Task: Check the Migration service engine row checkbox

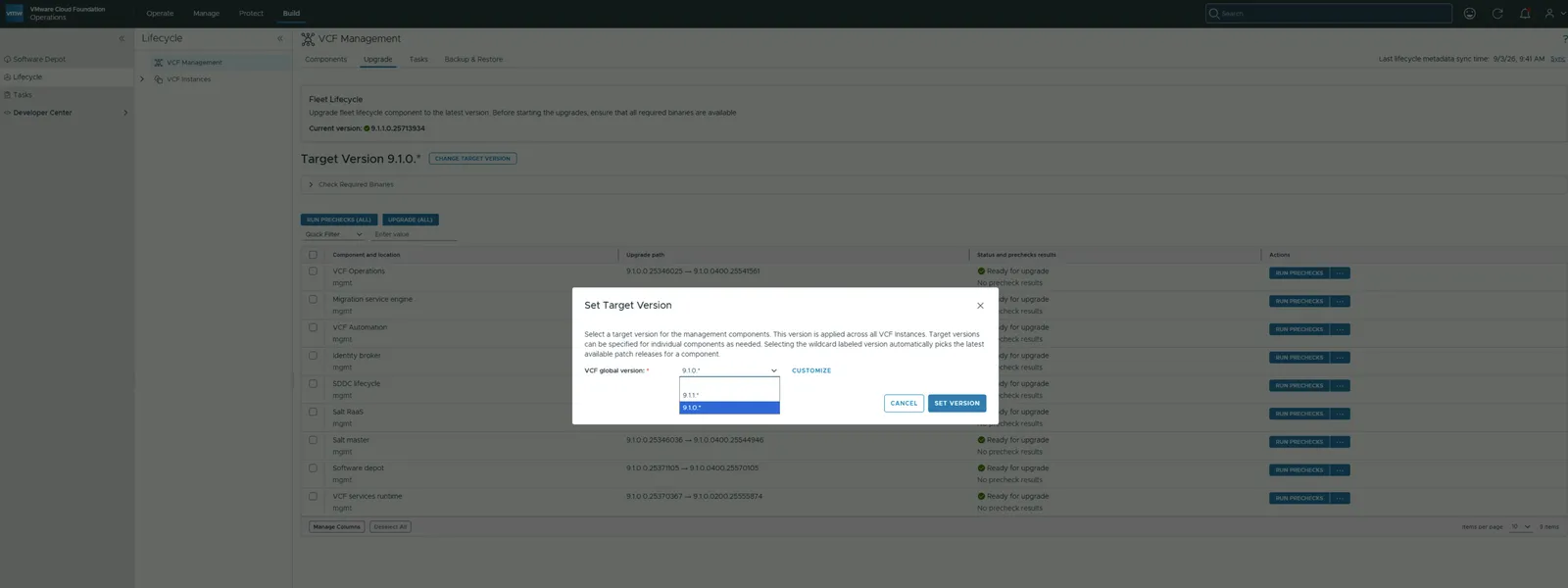Action: click(x=313, y=299)
